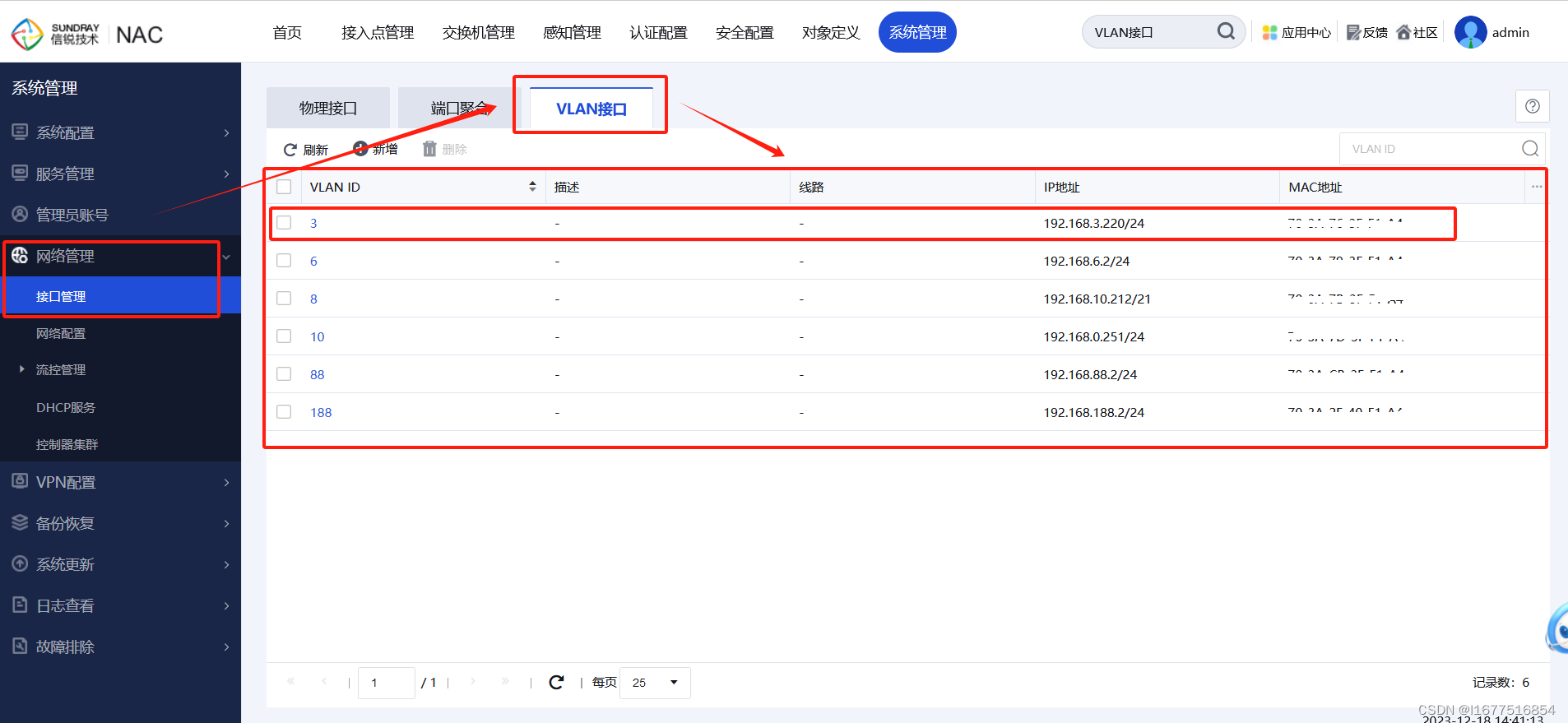The width and height of the screenshot is (1568, 723).
Task: Click the 网络管理 globe icon
Action: (20, 255)
